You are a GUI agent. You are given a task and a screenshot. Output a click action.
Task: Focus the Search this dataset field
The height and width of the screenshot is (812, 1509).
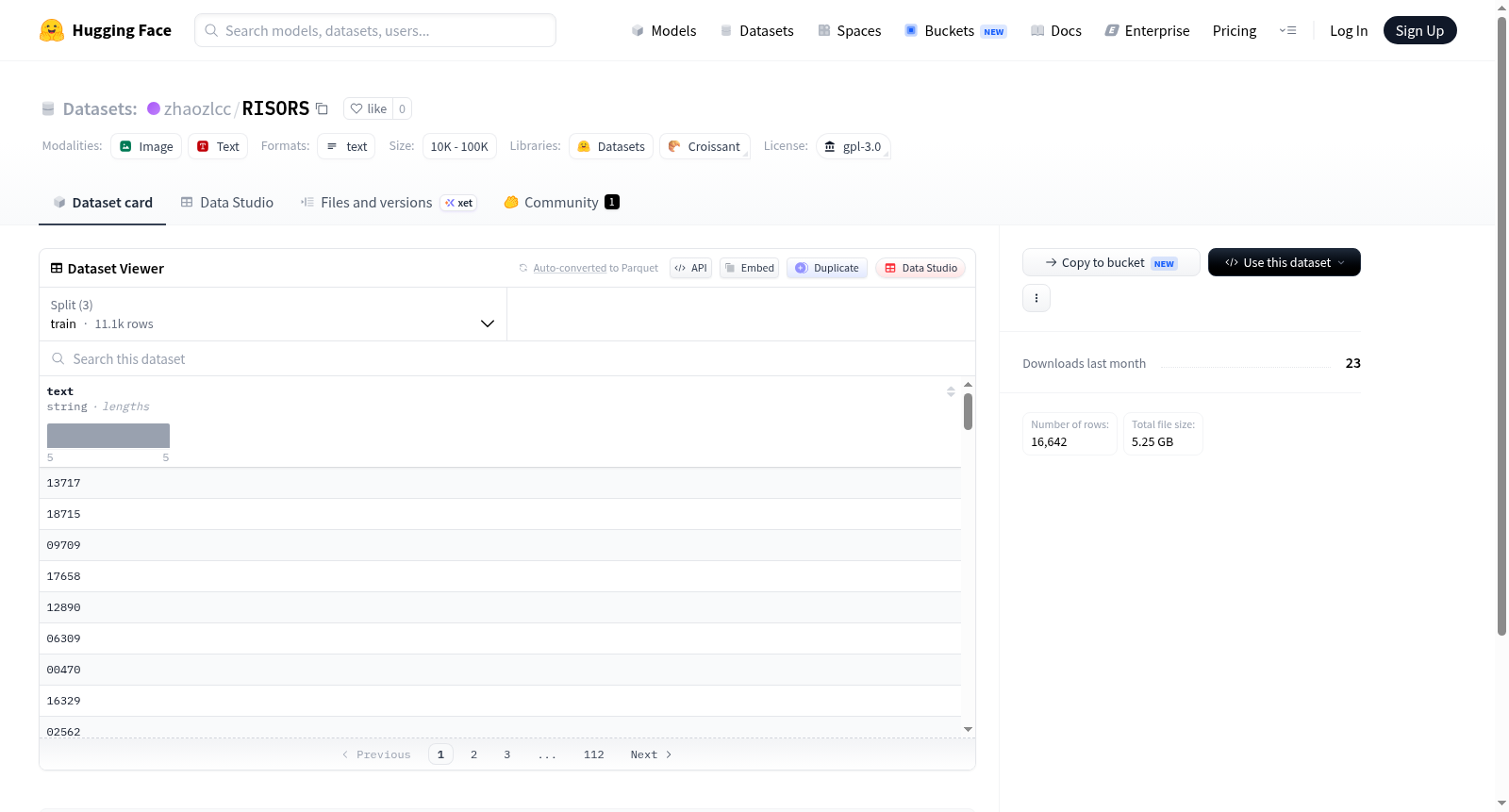507,358
